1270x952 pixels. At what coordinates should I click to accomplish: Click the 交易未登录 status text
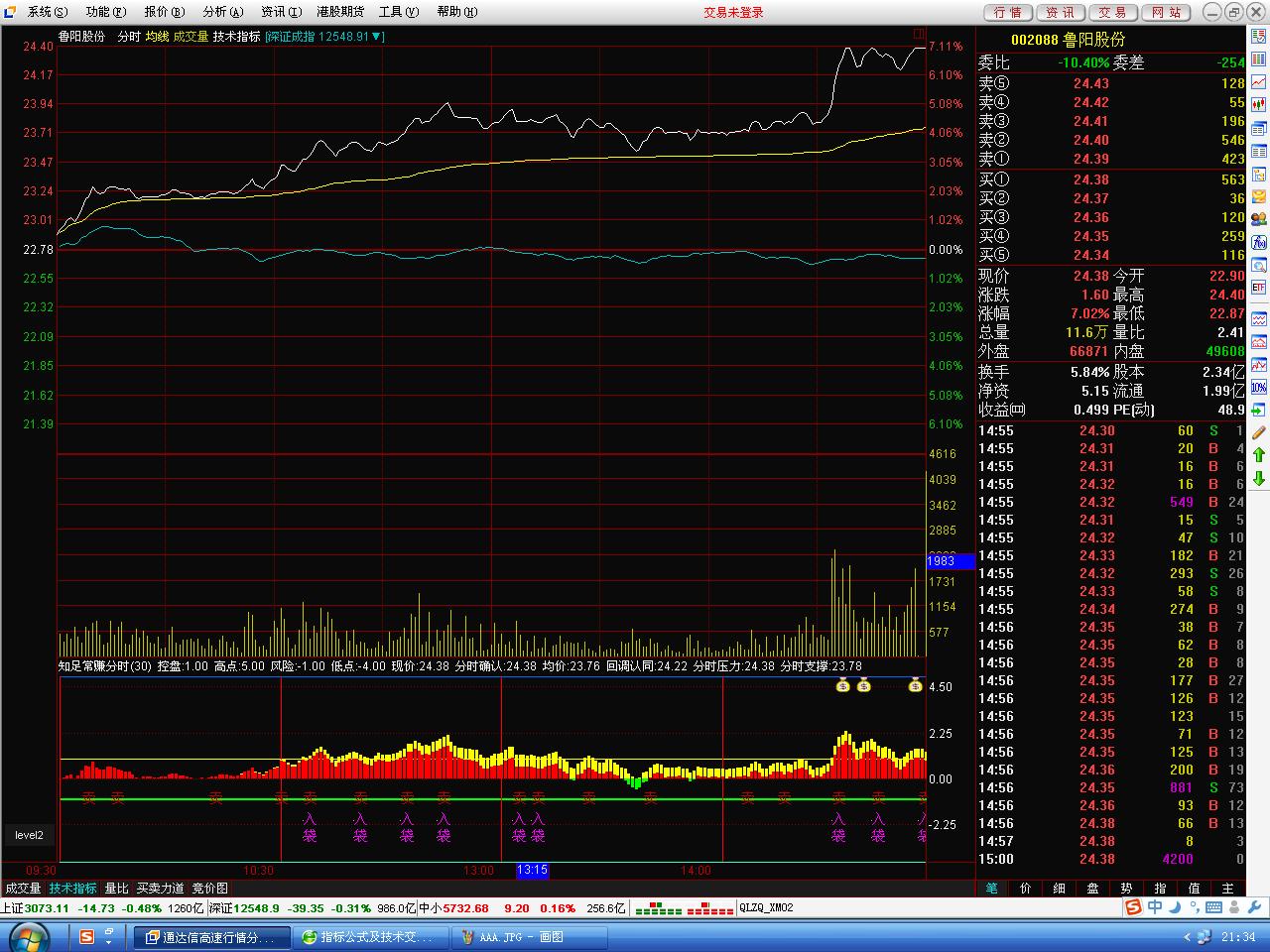click(x=734, y=12)
